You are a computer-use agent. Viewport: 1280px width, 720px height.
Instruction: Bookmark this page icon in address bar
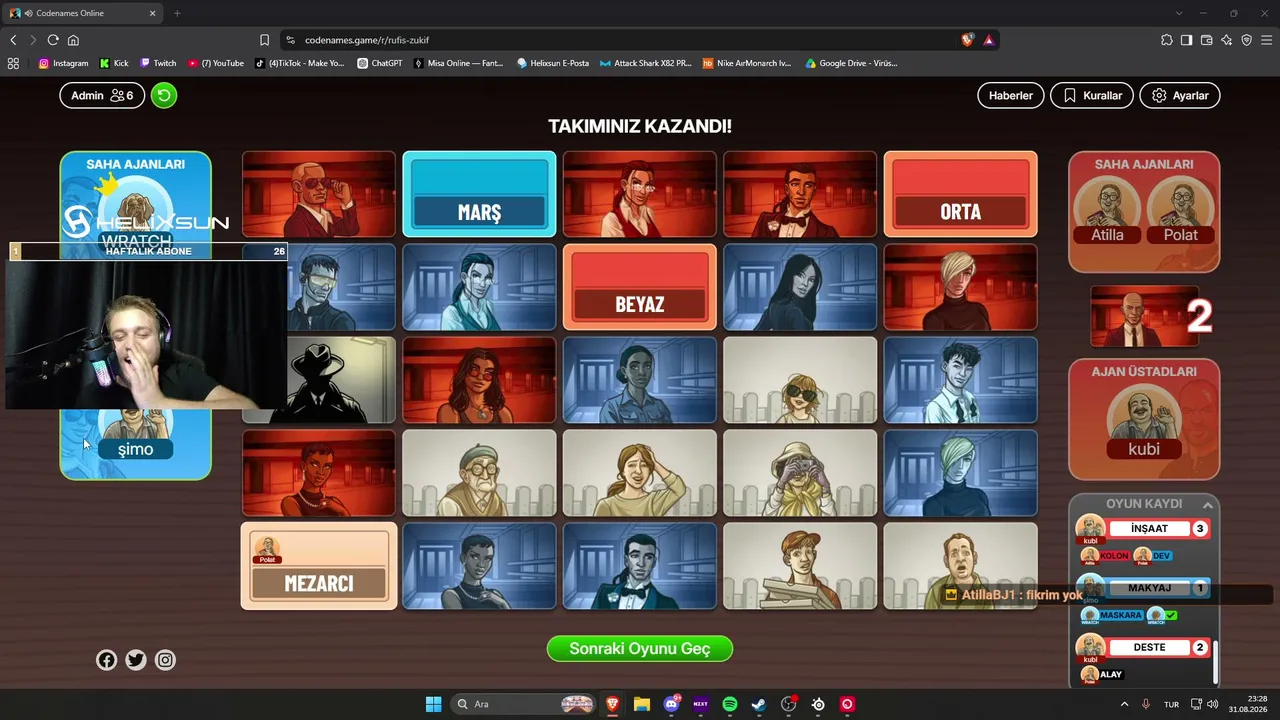(264, 40)
